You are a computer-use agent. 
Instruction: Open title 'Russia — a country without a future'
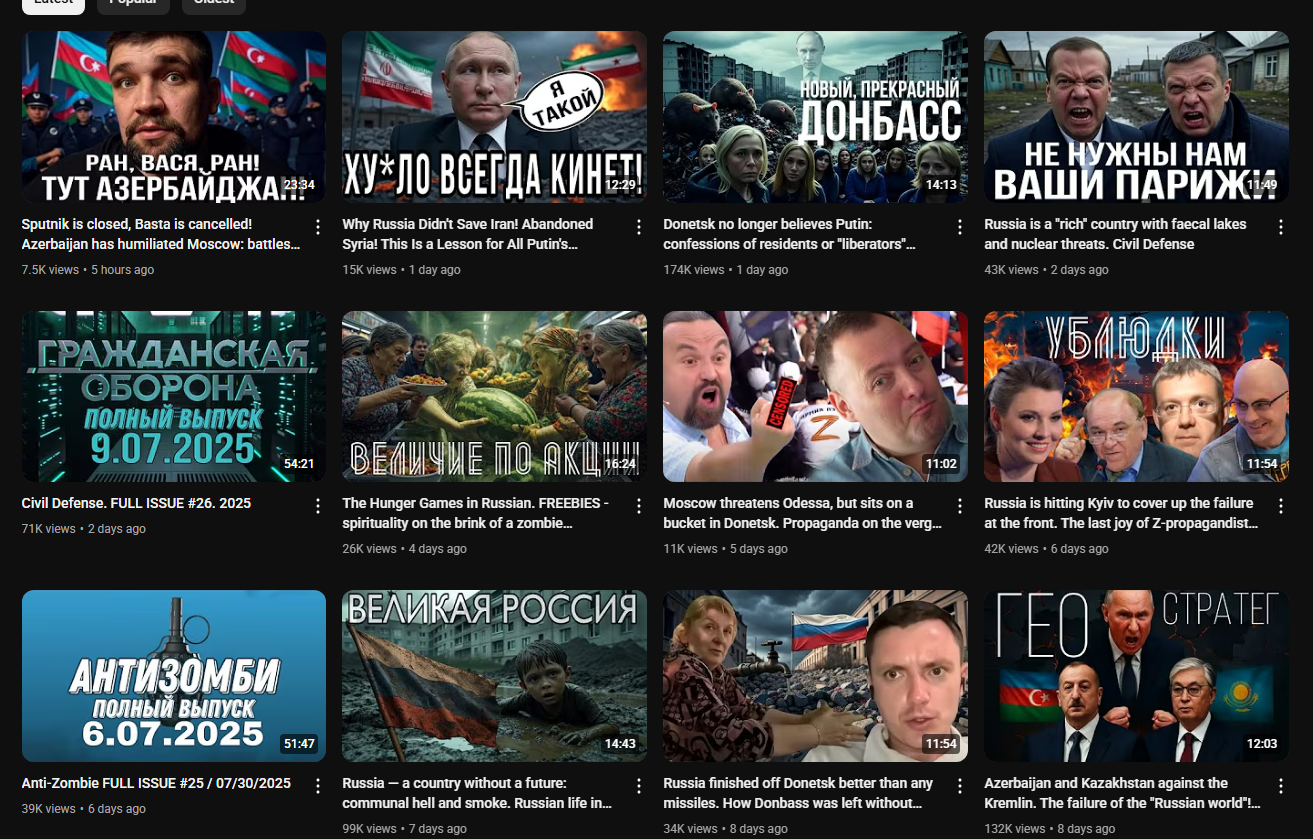click(477, 793)
